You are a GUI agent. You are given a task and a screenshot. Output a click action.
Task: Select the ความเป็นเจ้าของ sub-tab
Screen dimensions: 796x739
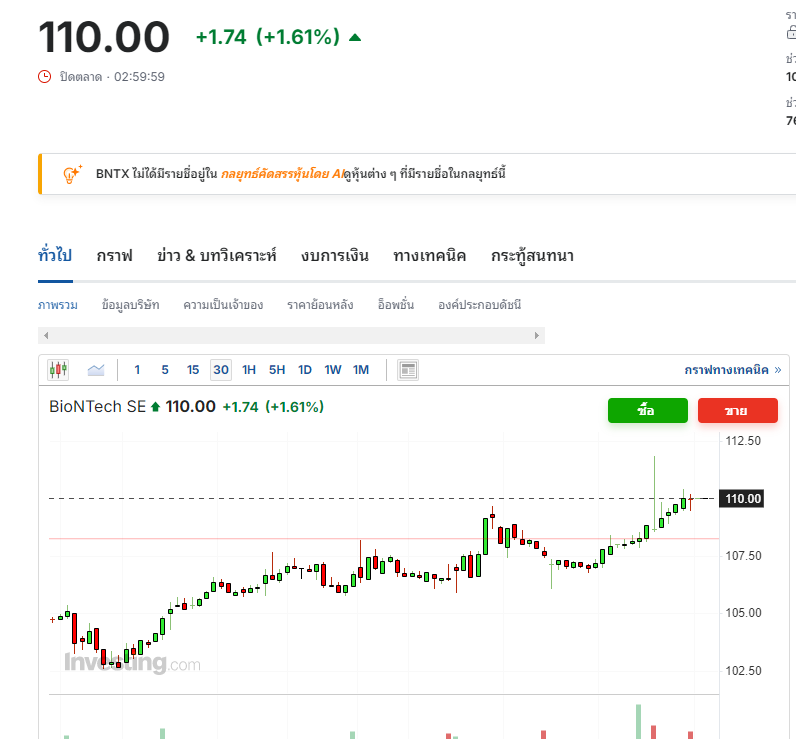tap(223, 305)
